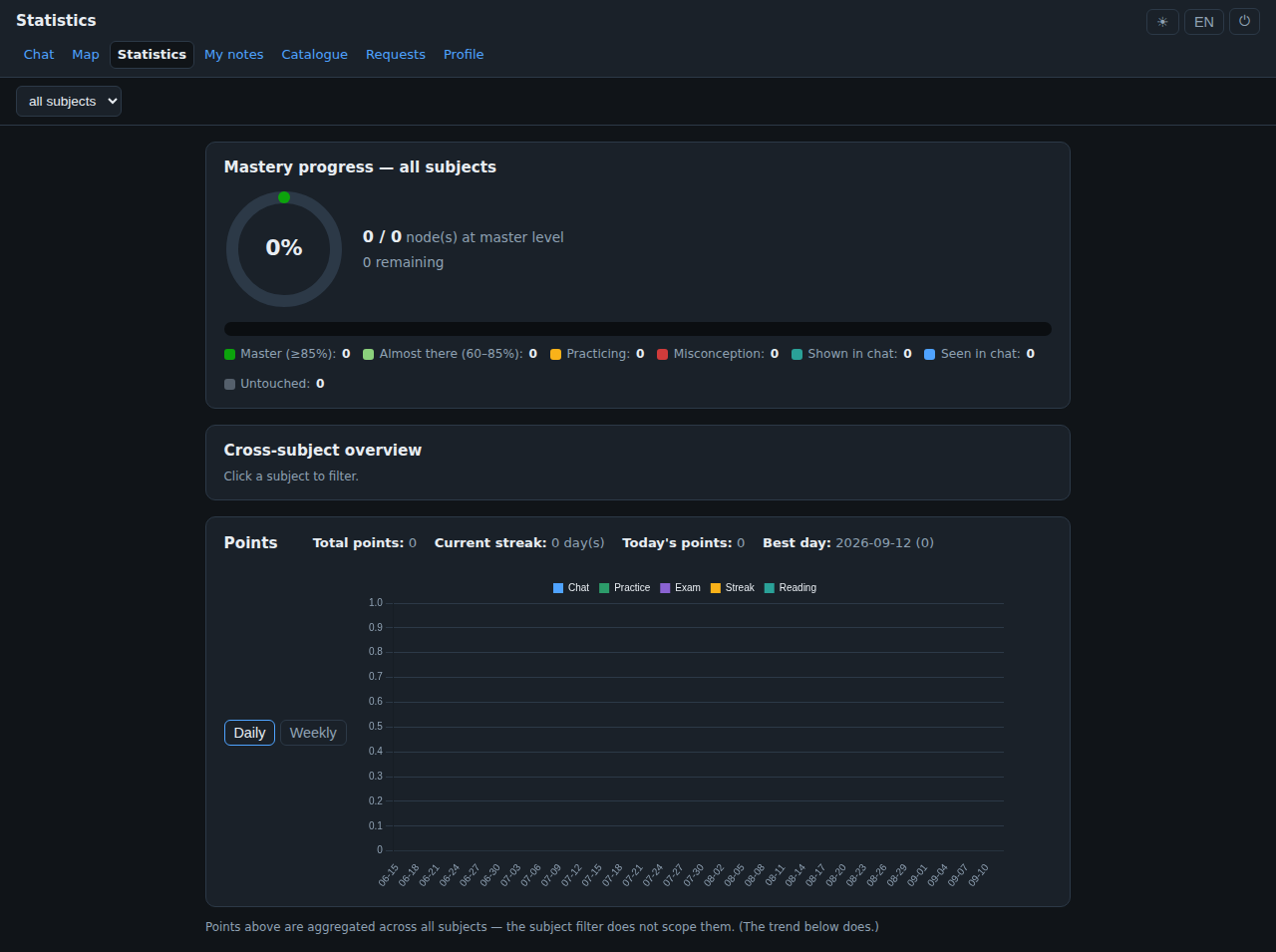Open the Chat tab

[x=39, y=55]
